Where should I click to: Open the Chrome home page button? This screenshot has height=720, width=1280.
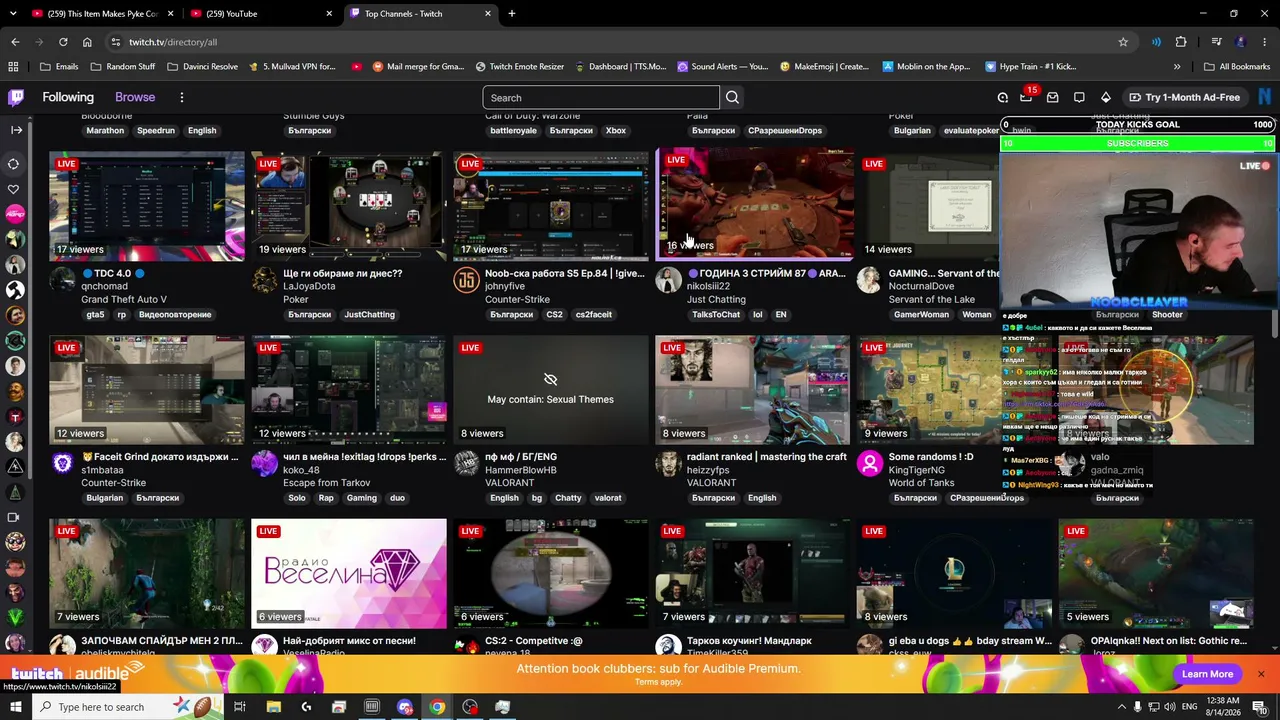tap(87, 42)
